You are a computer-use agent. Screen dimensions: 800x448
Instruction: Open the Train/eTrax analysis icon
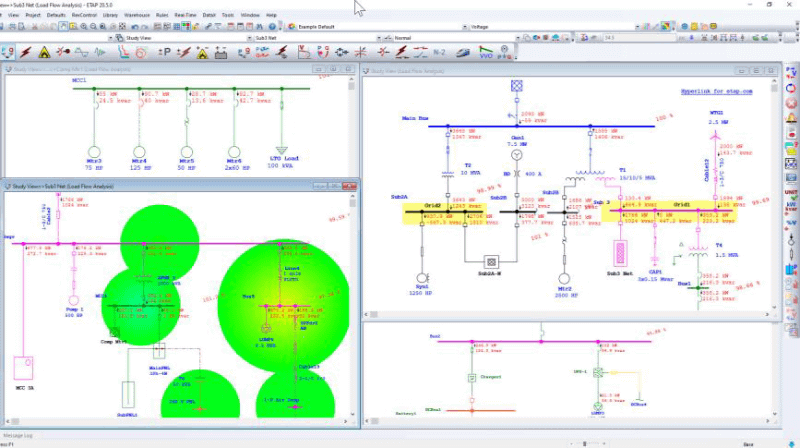pyautogui.click(x=463, y=52)
